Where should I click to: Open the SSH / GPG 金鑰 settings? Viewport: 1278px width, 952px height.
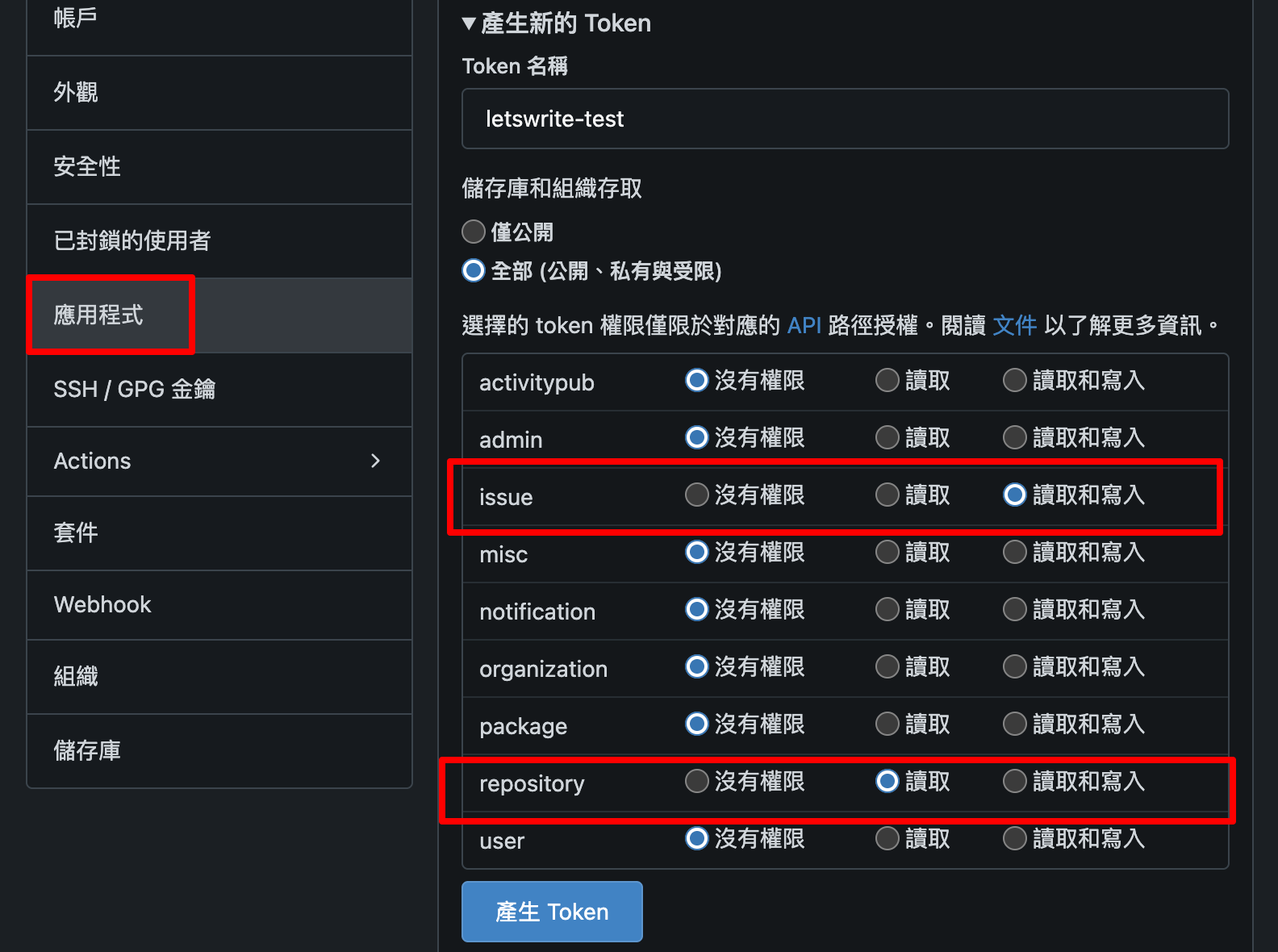pyautogui.click(x=135, y=389)
